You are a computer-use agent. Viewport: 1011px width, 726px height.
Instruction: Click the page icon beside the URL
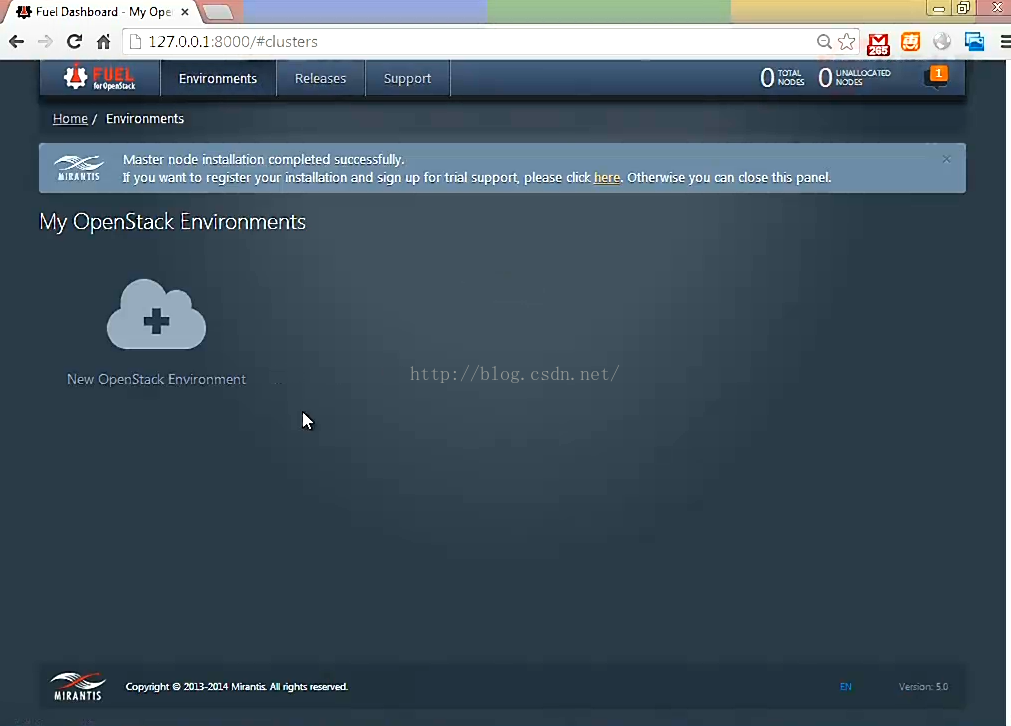click(x=135, y=42)
